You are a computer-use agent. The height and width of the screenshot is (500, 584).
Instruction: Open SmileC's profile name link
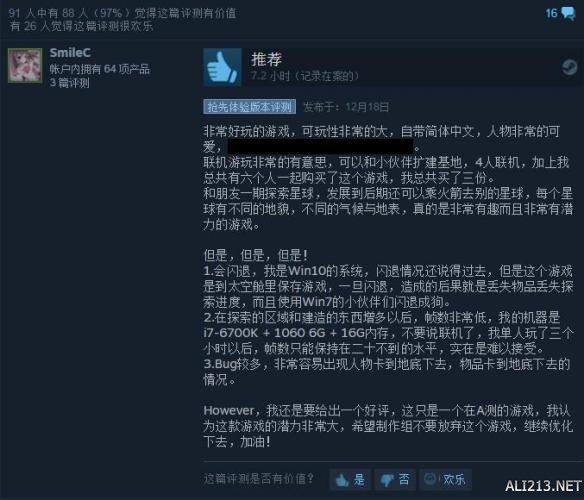click(70, 53)
